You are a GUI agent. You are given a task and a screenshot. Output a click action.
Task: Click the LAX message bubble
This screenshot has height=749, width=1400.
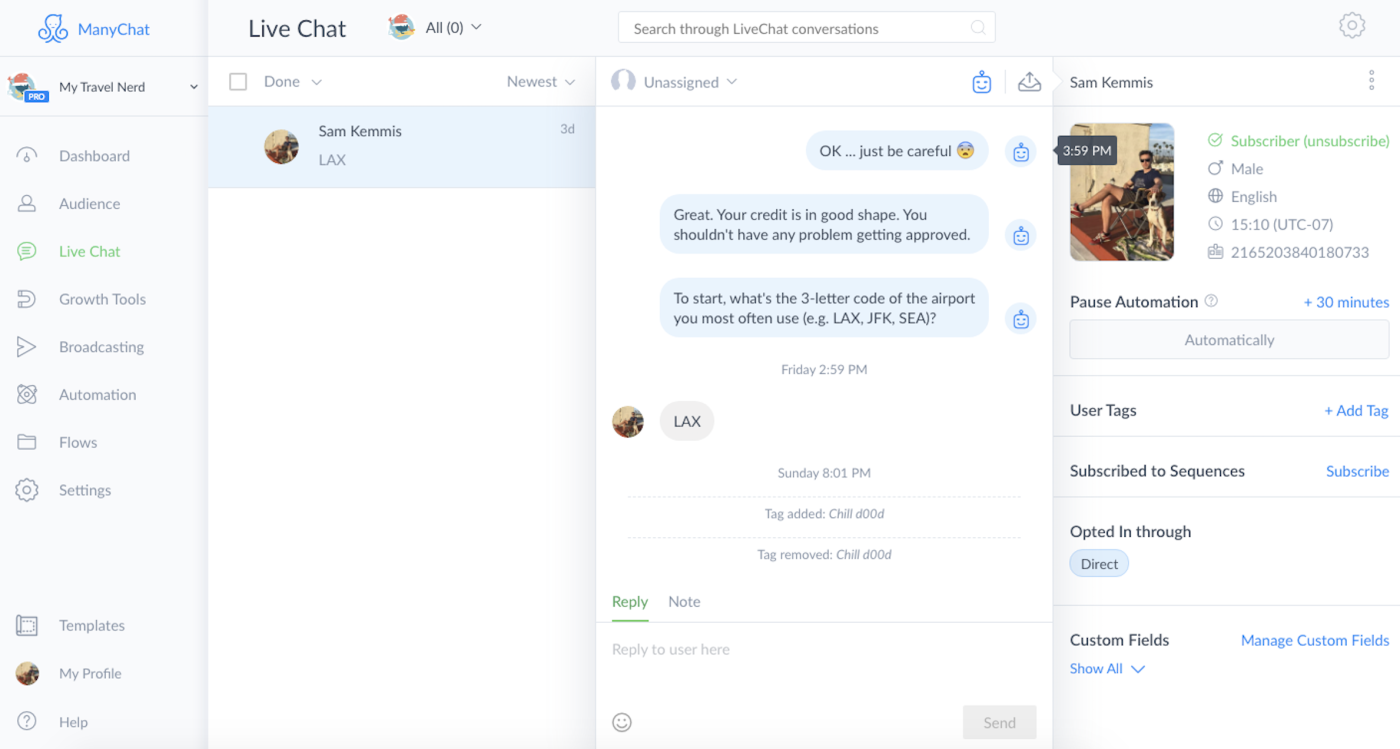(687, 421)
